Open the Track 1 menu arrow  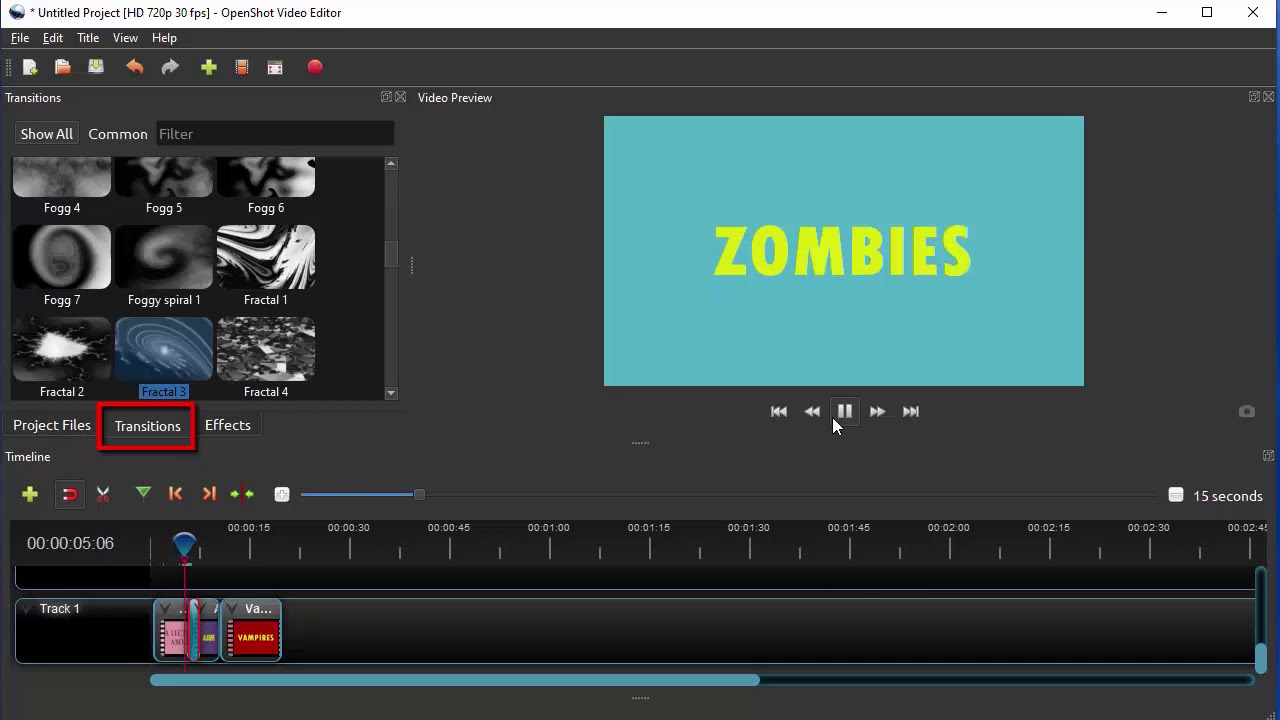tap(27, 608)
